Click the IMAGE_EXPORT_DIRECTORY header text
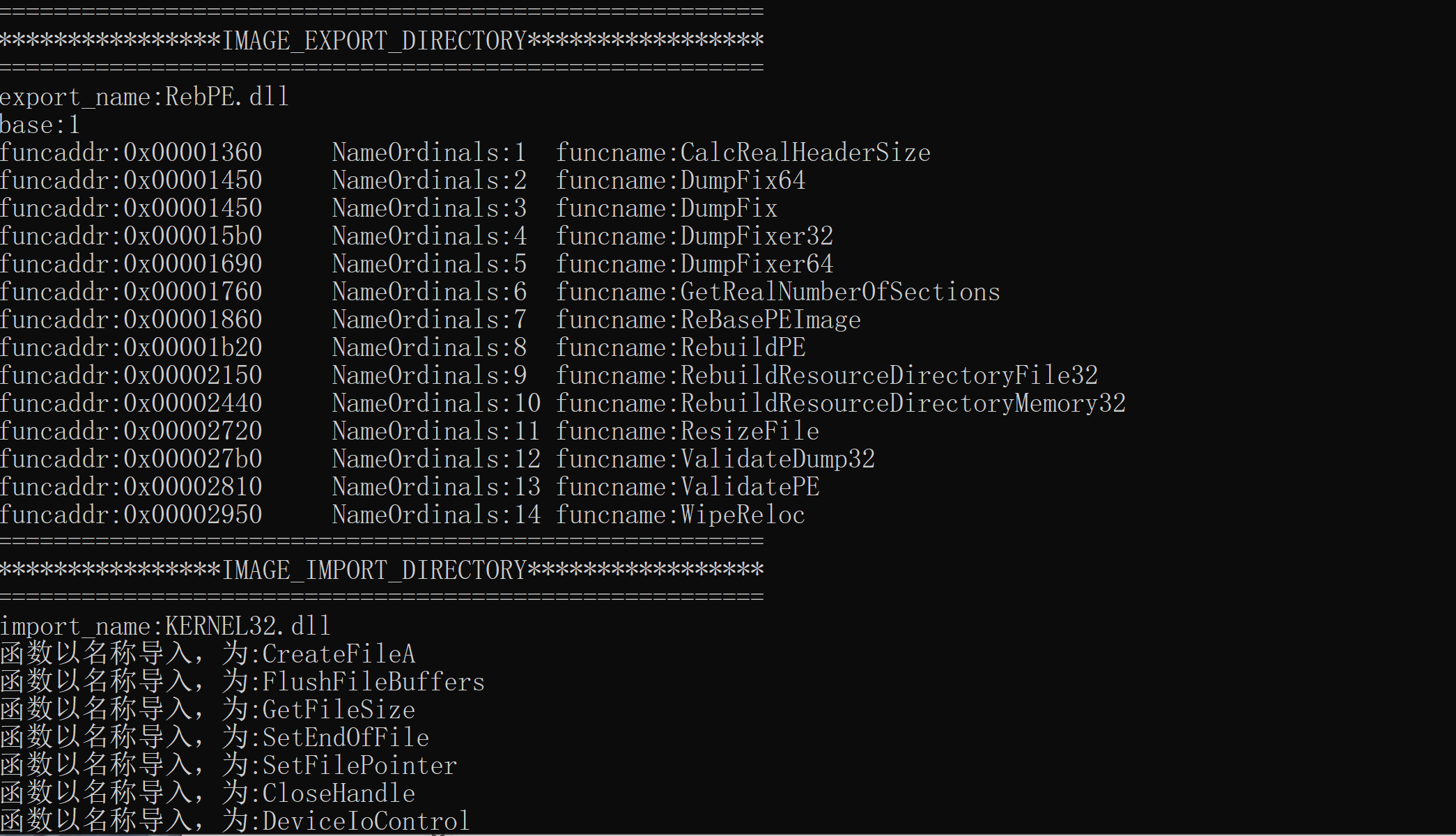Screen dimensions: 1456x836 pyautogui.click(x=374, y=41)
